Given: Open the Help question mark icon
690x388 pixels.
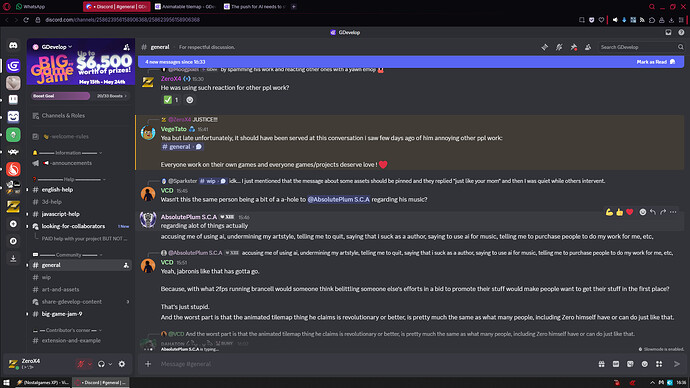Looking at the screenshot, I should pyautogui.click(x=681, y=32).
